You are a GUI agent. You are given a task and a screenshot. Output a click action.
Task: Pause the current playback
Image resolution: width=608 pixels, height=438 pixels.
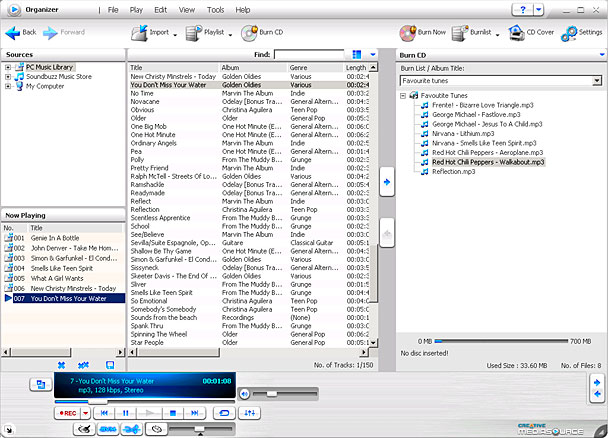pyautogui.click(x=126, y=413)
